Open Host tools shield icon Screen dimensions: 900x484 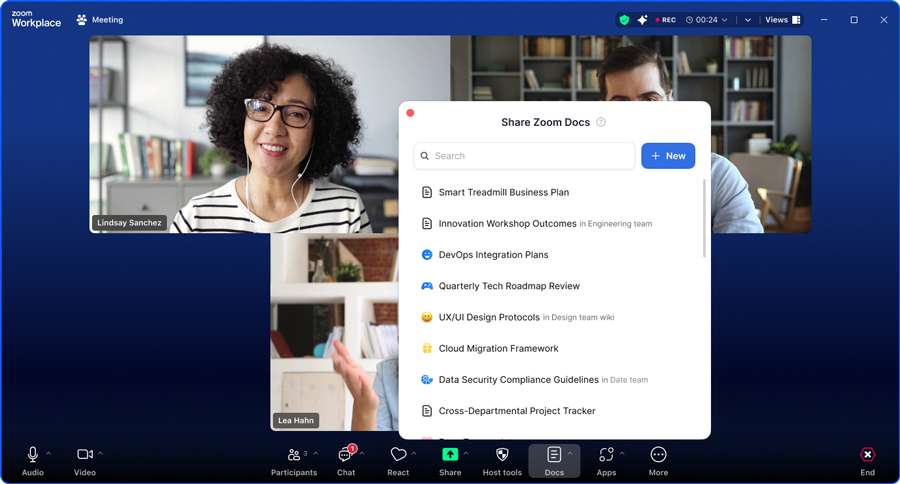(502, 455)
